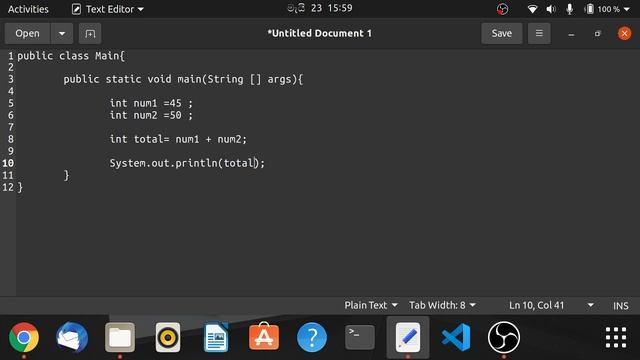Screen dimensions: 640x360
Task: Click the battery indicator icon
Action: click(589, 9)
